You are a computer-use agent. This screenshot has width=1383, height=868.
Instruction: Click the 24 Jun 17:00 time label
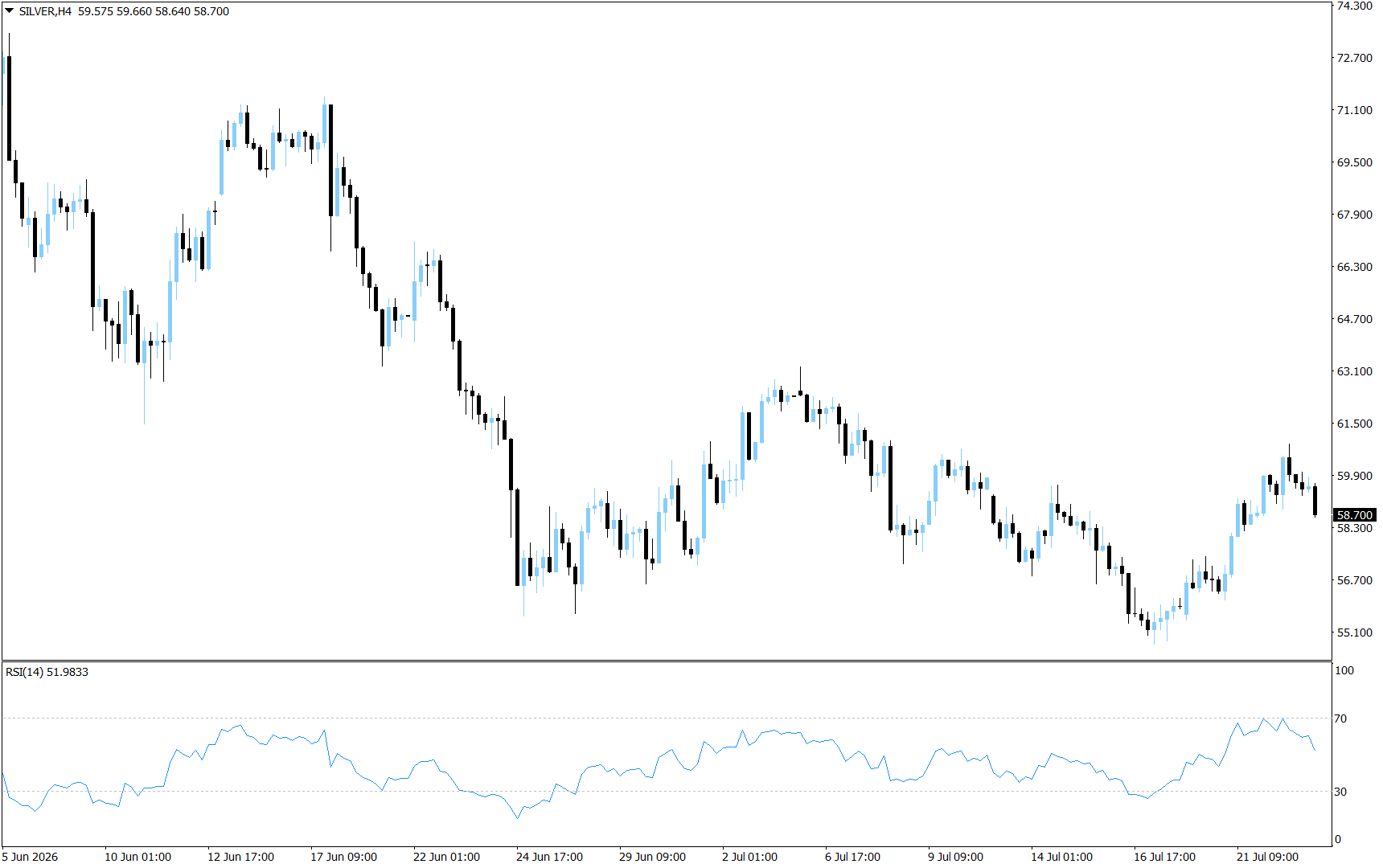549,857
